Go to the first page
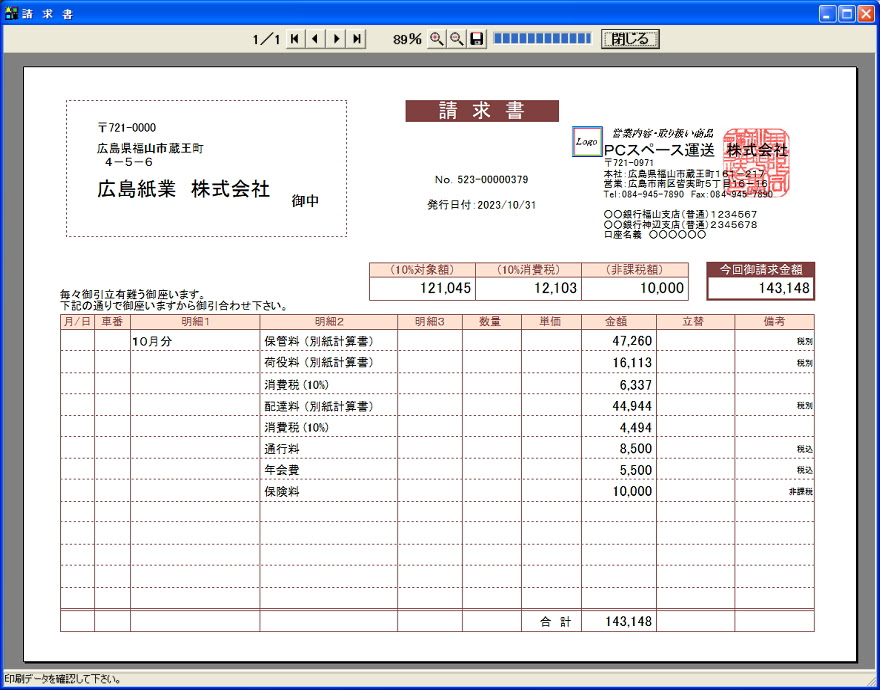The height and width of the screenshot is (690, 880). pos(295,39)
